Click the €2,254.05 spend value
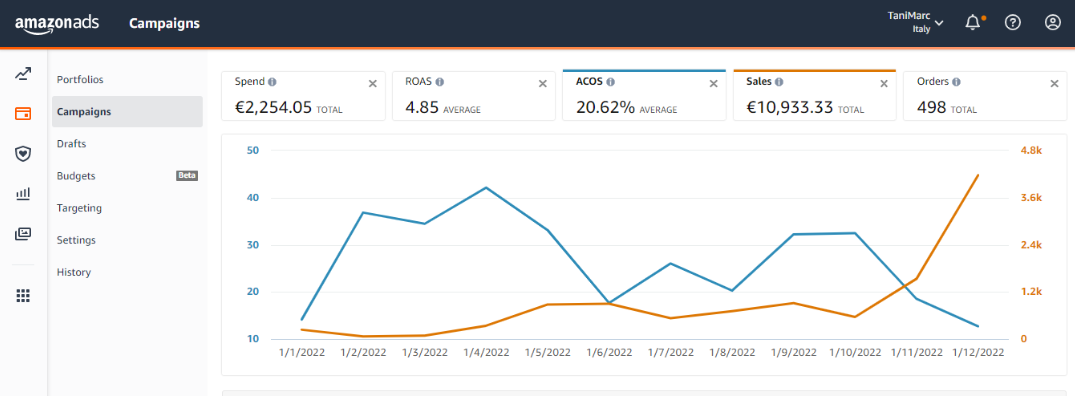 pos(274,107)
